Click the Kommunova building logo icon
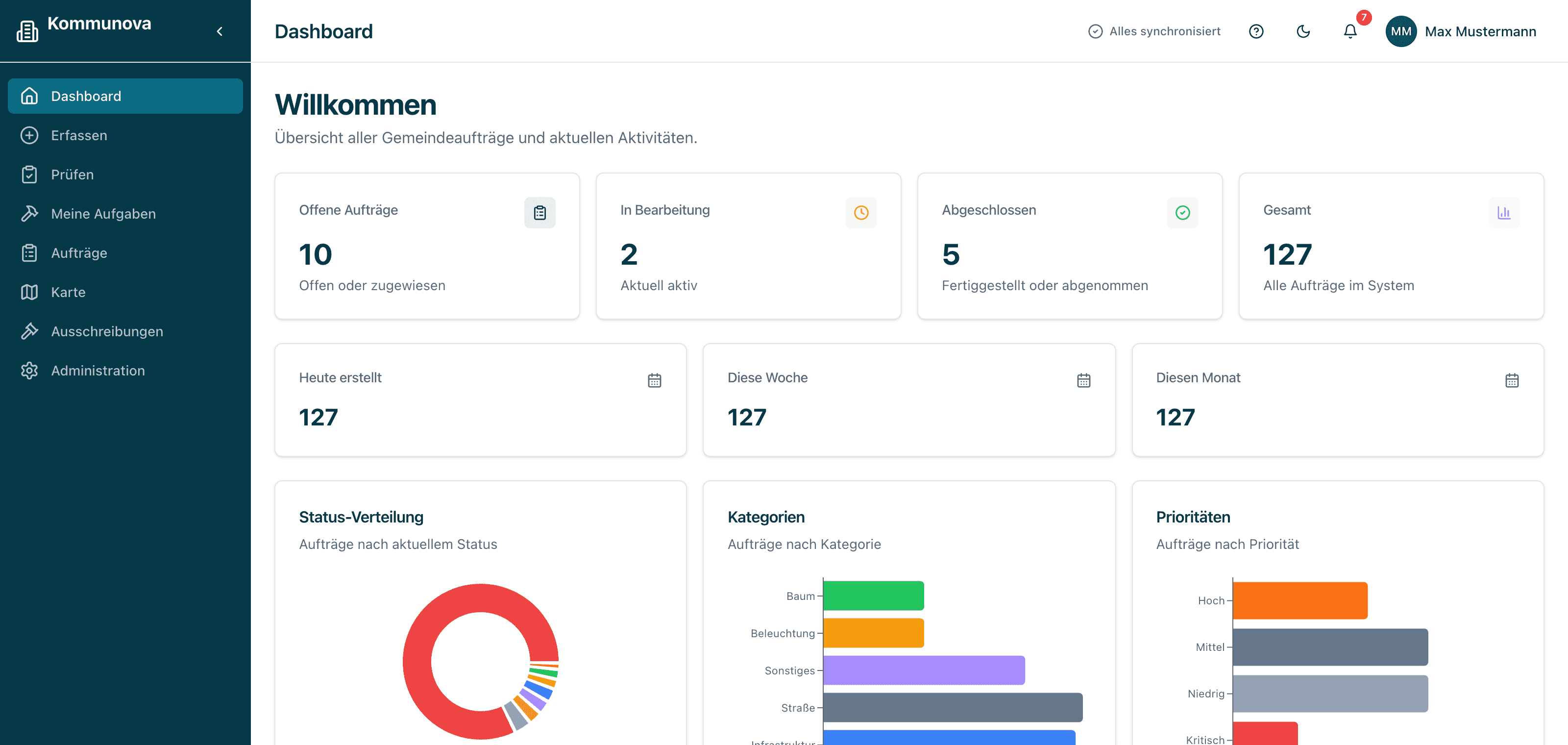The height and width of the screenshot is (745, 1568). coord(27,31)
